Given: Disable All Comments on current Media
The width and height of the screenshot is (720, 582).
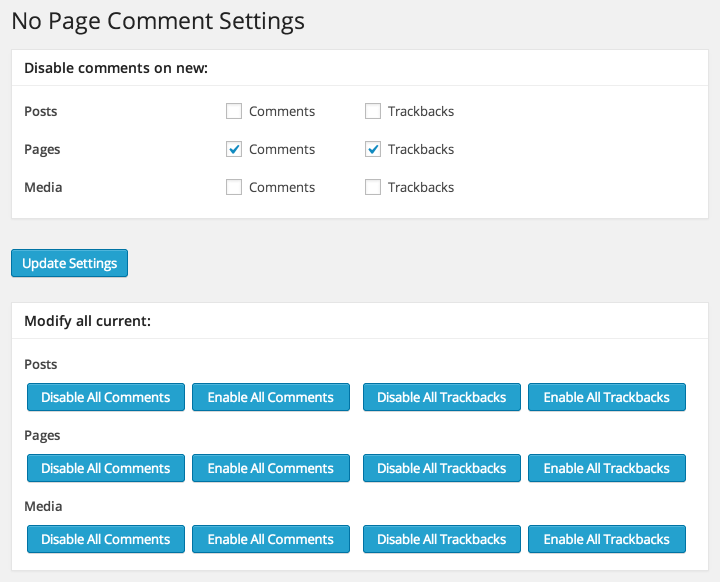Looking at the screenshot, I should (x=105, y=539).
